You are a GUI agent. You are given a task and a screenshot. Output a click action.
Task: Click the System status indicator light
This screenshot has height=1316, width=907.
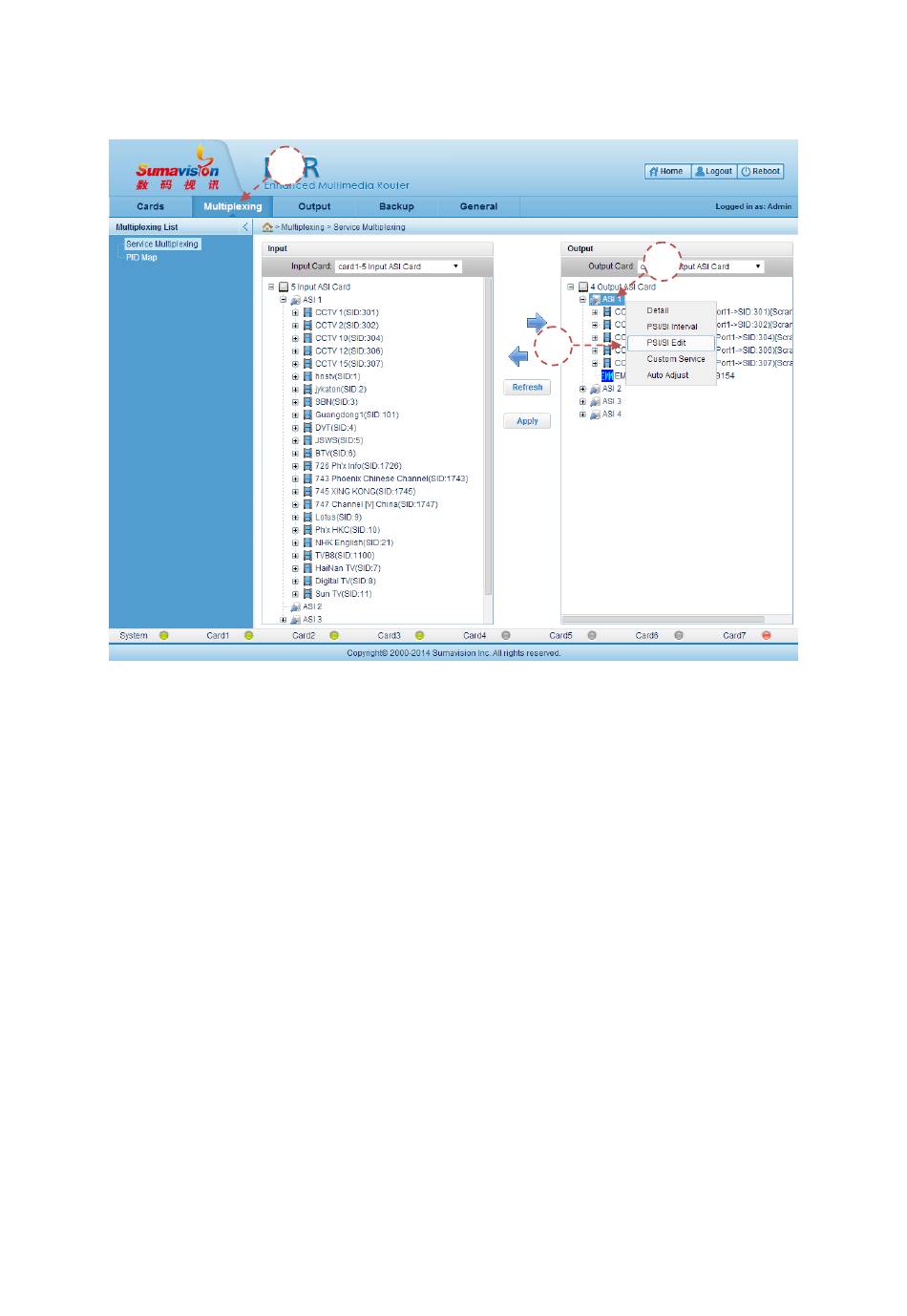coord(163,635)
